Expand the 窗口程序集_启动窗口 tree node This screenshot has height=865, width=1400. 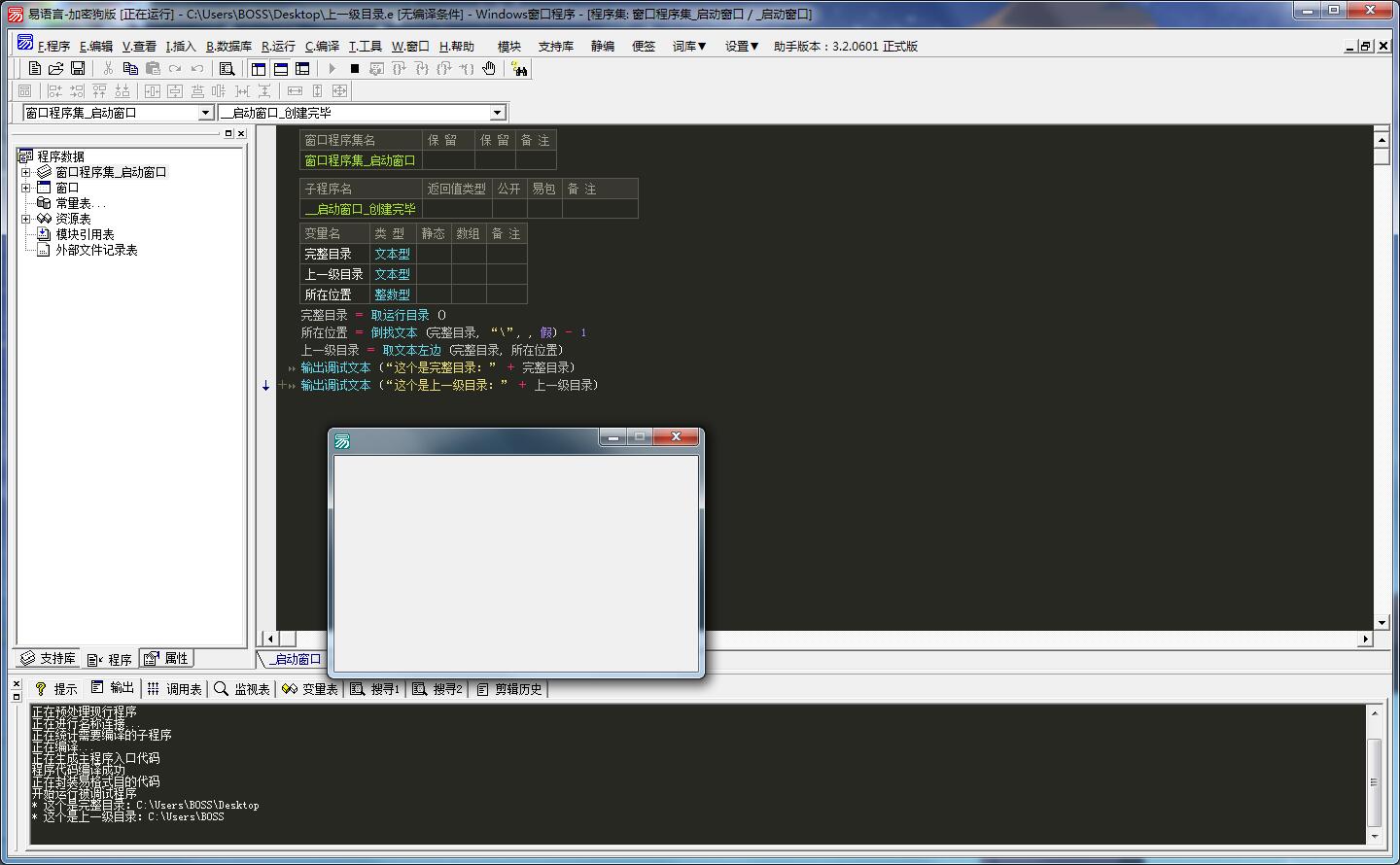click(x=25, y=172)
